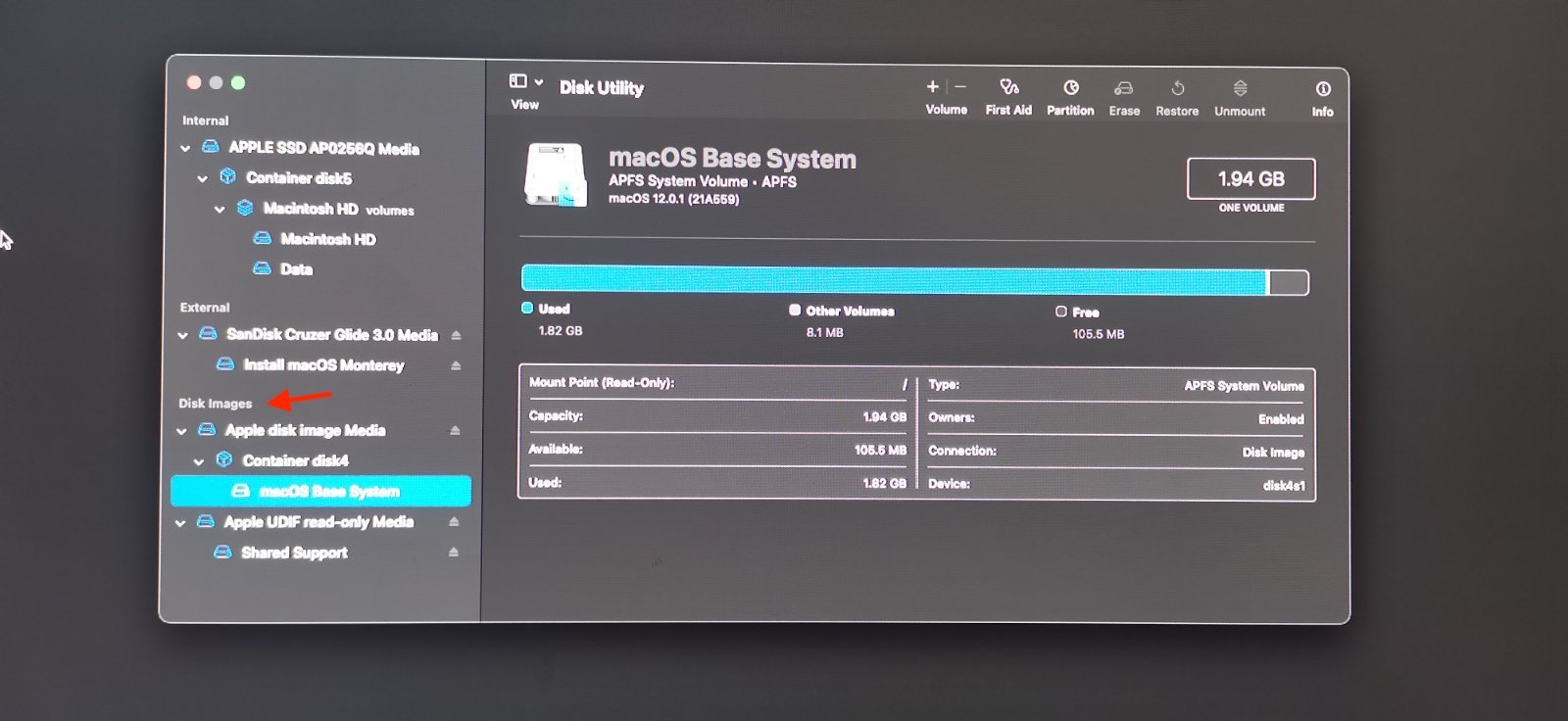Click the '8.1 MB' Other Volumes value

(825, 333)
